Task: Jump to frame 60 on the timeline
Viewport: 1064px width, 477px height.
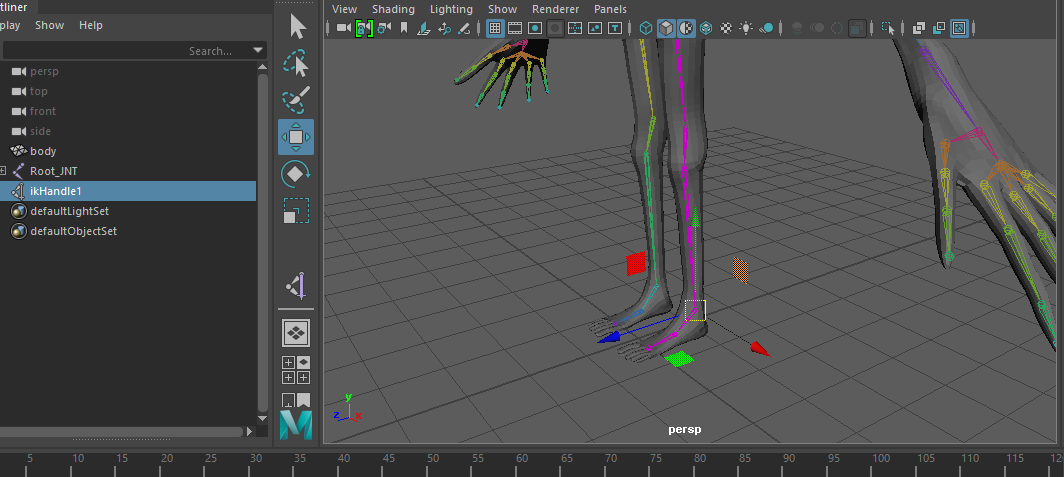Action: pos(522,459)
